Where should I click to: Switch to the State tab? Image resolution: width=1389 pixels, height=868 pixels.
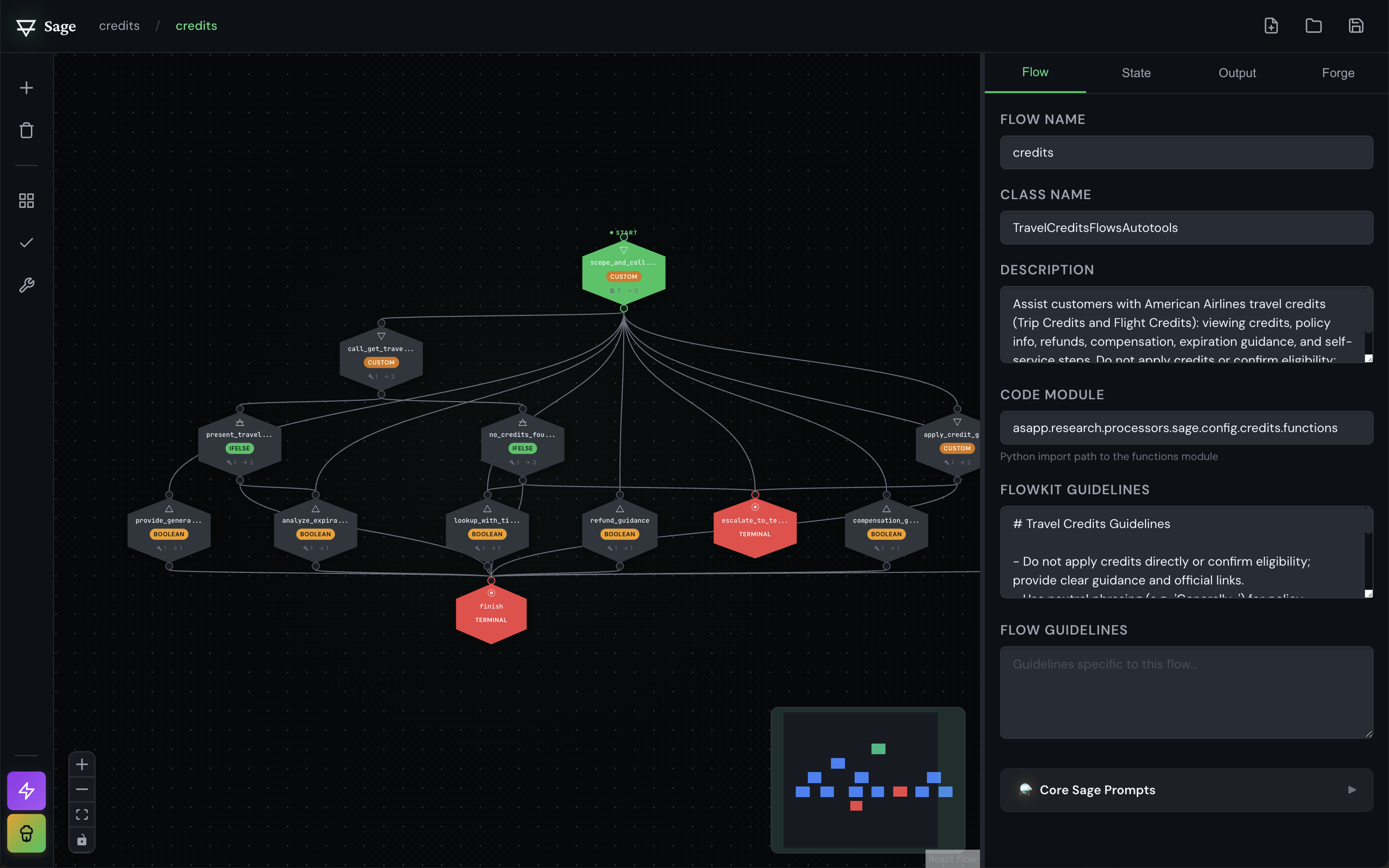coord(1136,73)
